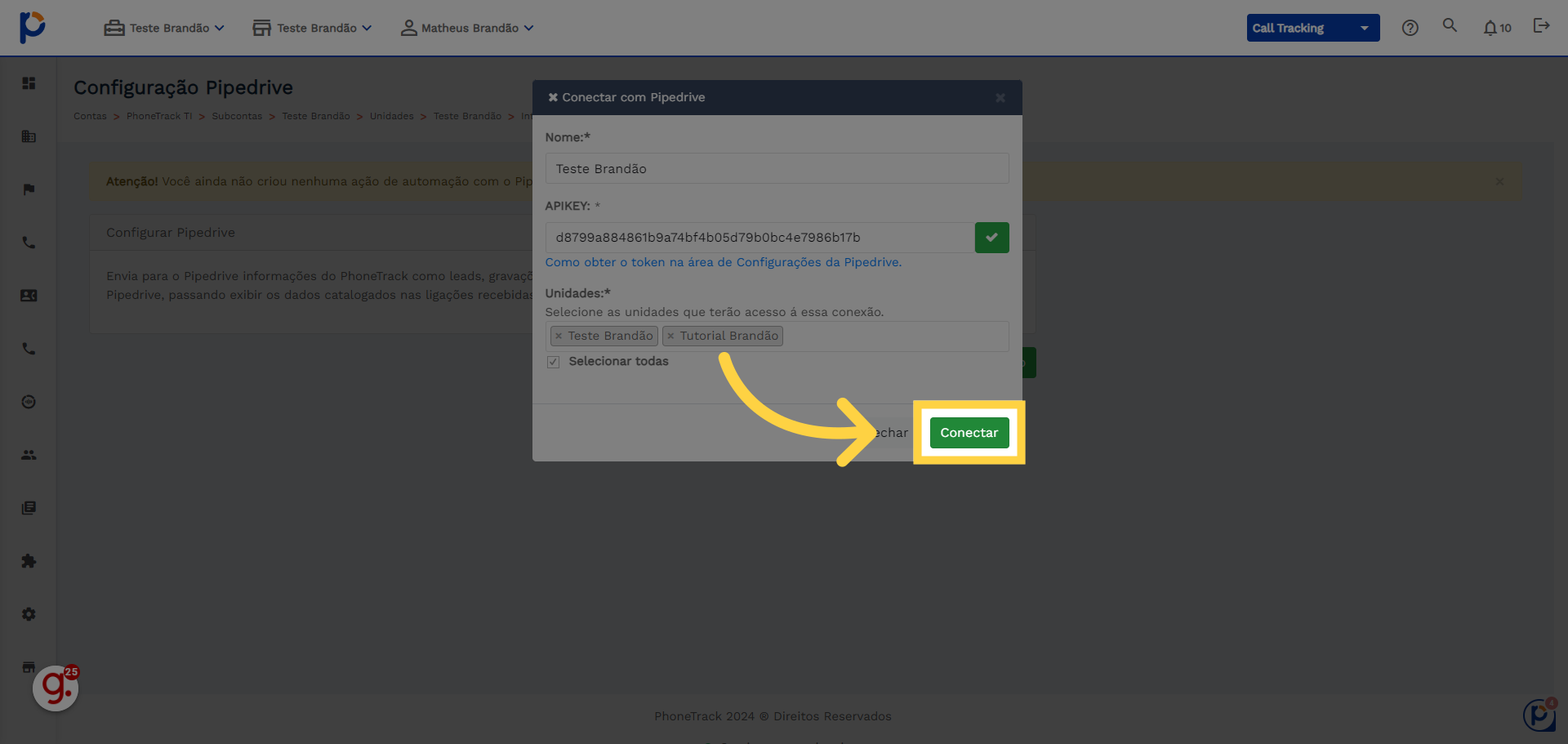Expand the briefcase Teste Brandão account dropdown
Viewport: 1568px width, 744px height.
point(164,28)
